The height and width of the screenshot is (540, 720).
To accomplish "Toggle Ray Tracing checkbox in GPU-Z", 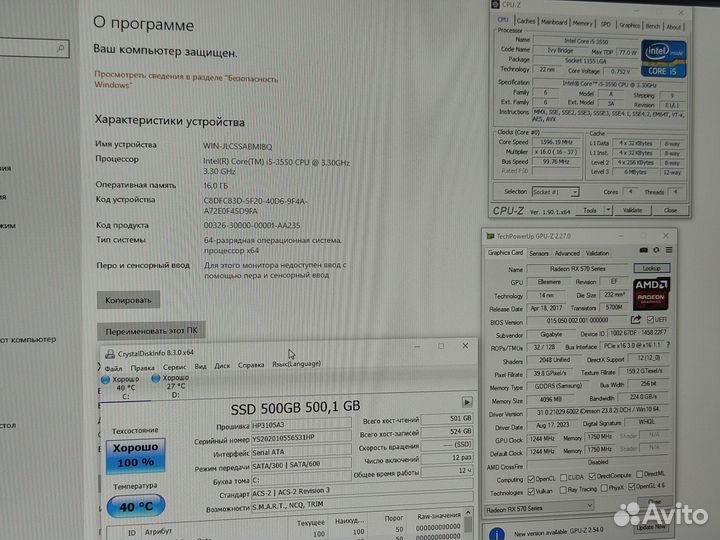I will point(562,490).
